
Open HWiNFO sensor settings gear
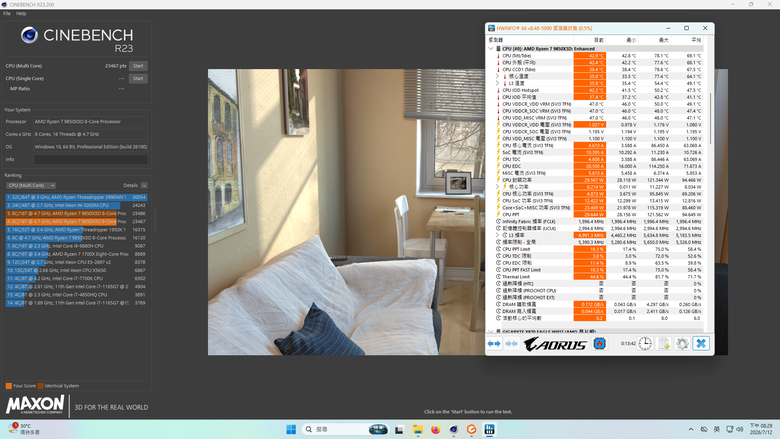tap(682, 344)
